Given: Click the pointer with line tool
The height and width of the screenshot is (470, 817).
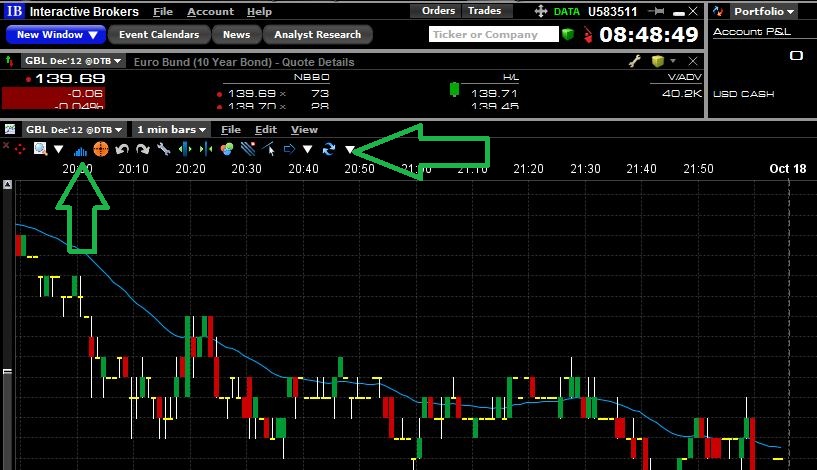Looking at the screenshot, I should coord(269,150).
